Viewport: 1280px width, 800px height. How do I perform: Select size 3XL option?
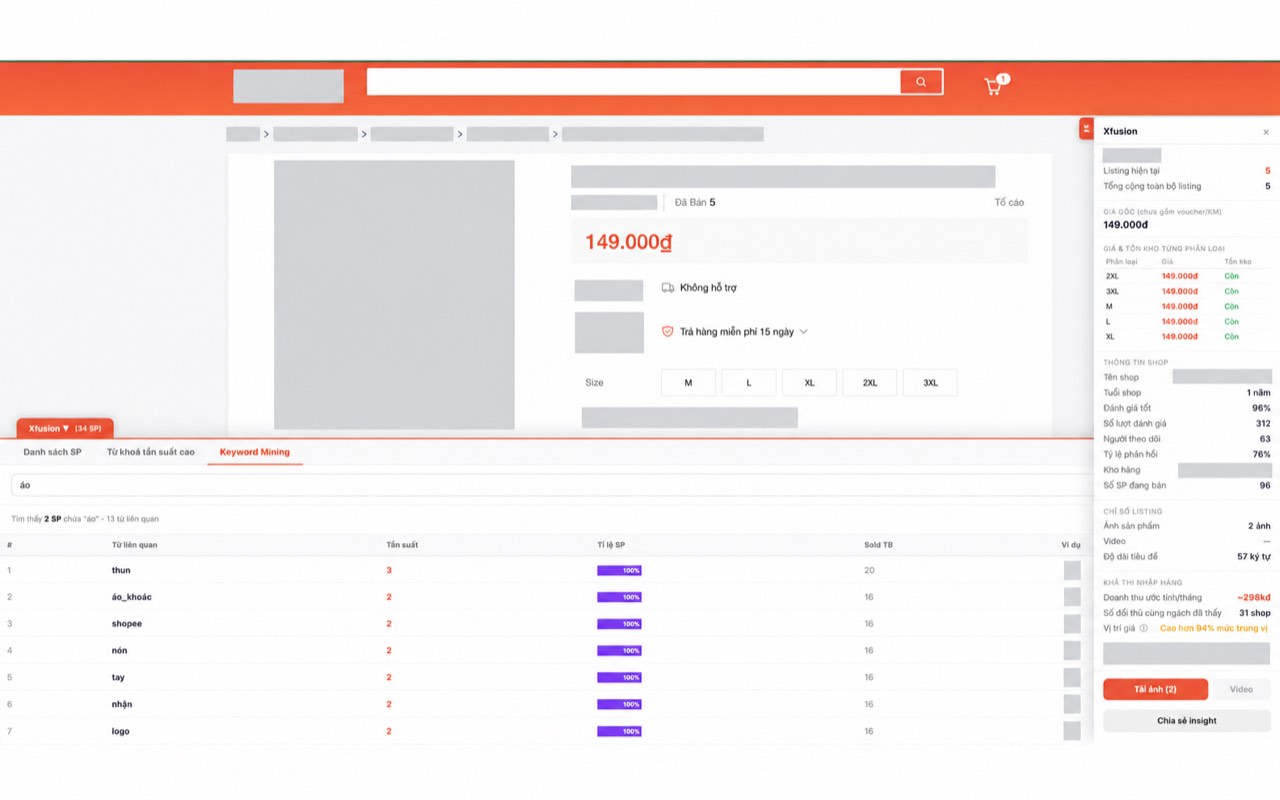click(x=930, y=383)
